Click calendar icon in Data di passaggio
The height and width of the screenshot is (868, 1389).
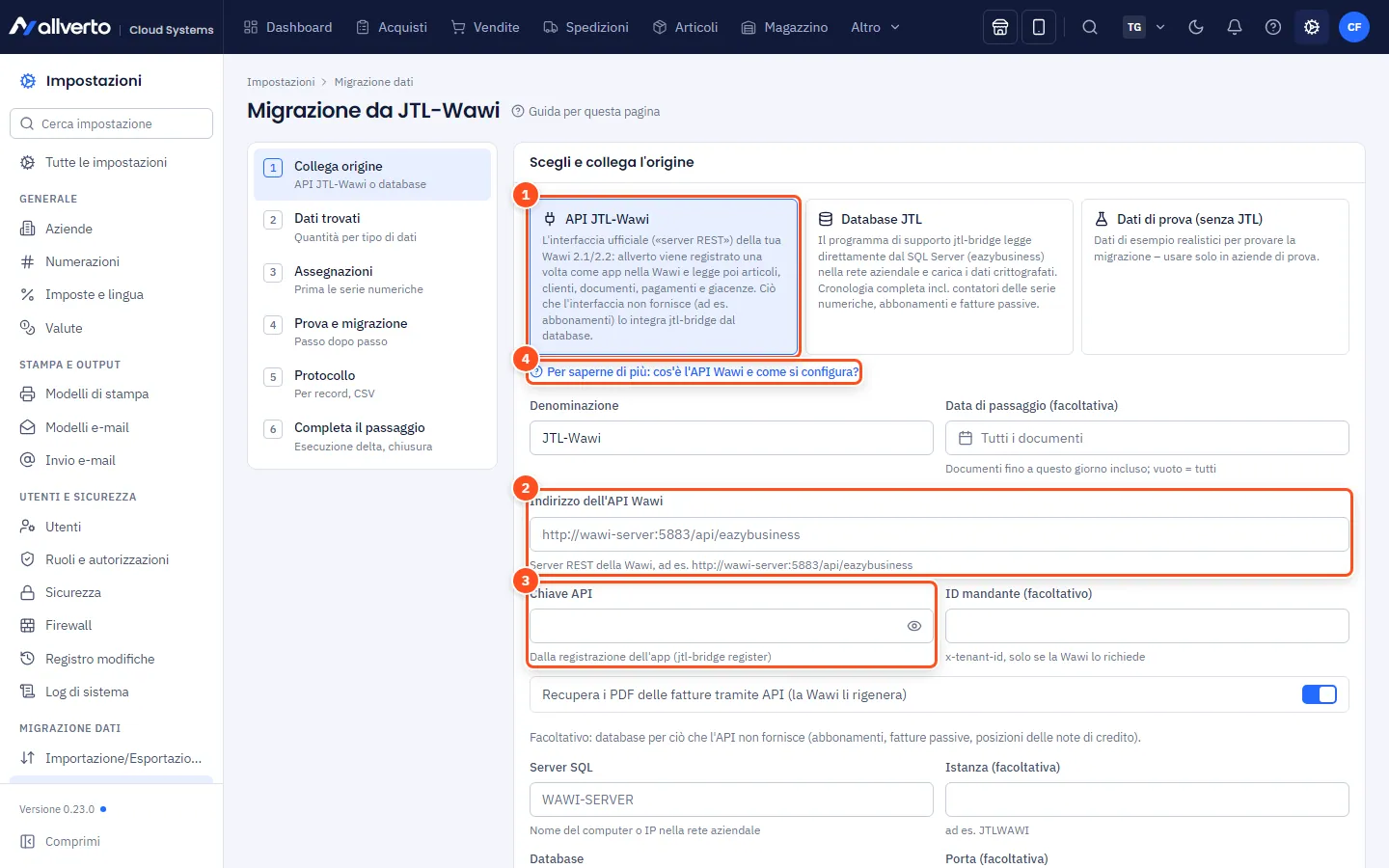[x=966, y=438]
